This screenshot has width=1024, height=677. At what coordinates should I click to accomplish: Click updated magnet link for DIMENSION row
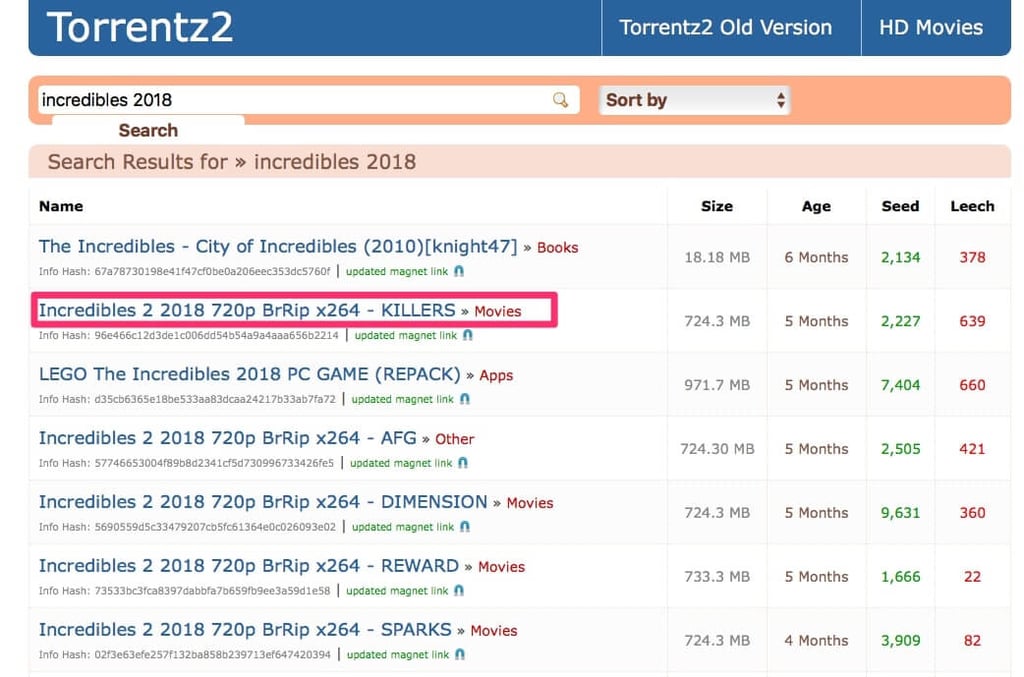[x=403, y=527]
